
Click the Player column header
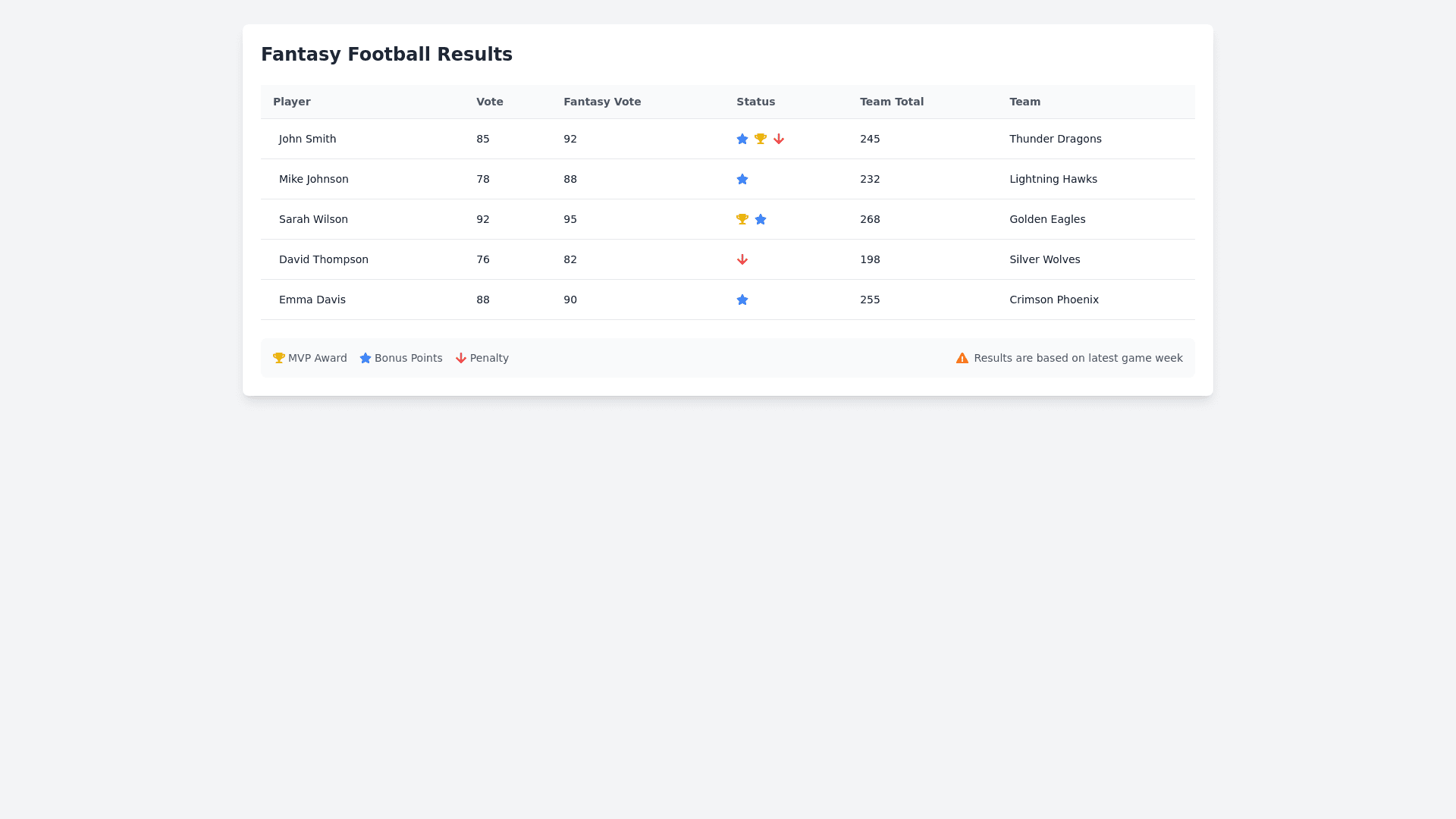tap(292, 102)
